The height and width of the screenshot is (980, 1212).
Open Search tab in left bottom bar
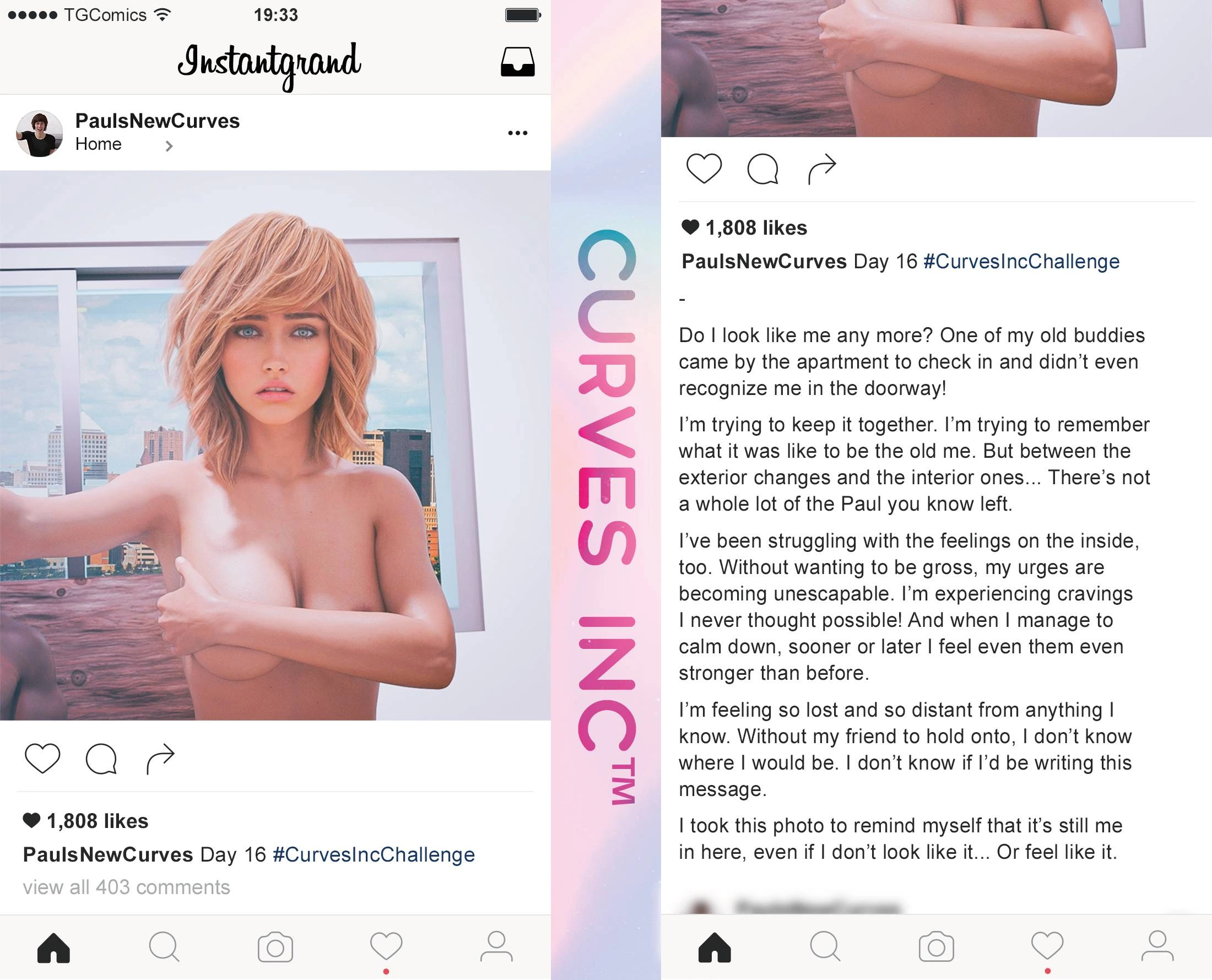click(164, 947)
